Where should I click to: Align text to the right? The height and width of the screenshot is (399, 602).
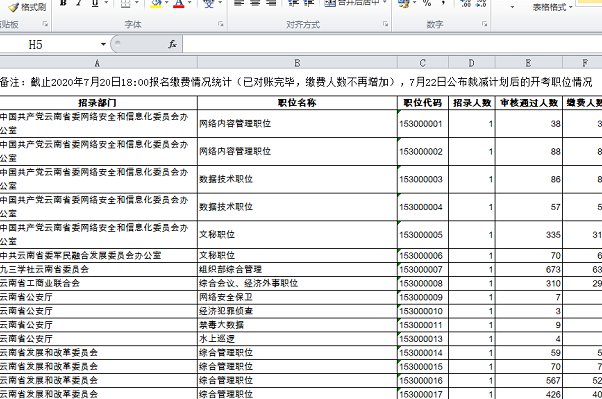click(x=271, y=3)
